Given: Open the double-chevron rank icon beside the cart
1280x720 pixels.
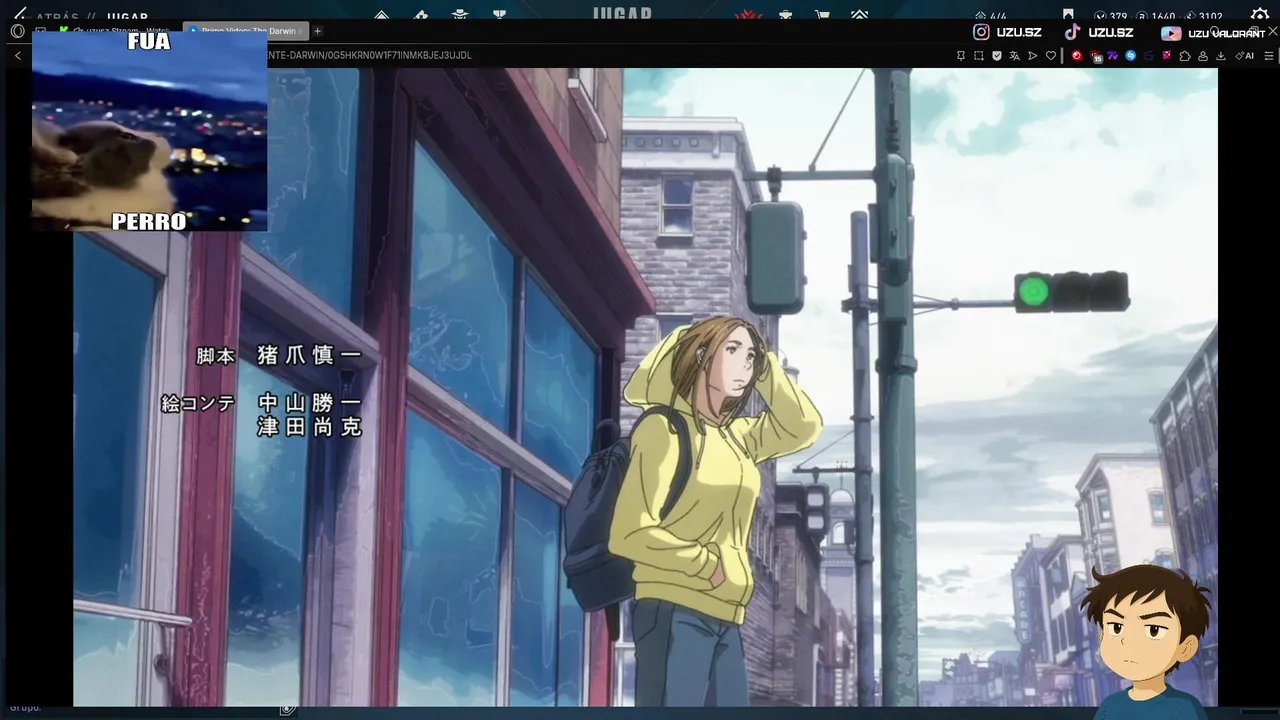Looking at the screenshot, I should point(859,15).
